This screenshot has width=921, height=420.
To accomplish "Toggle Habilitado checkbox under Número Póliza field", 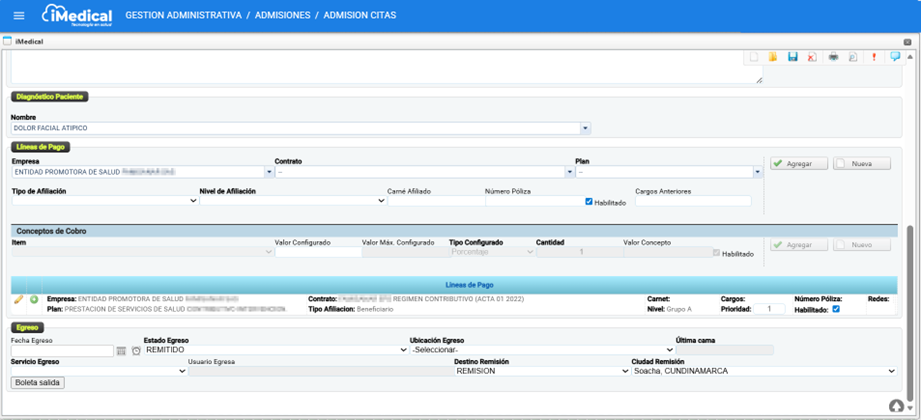I will tap(589, 202).
